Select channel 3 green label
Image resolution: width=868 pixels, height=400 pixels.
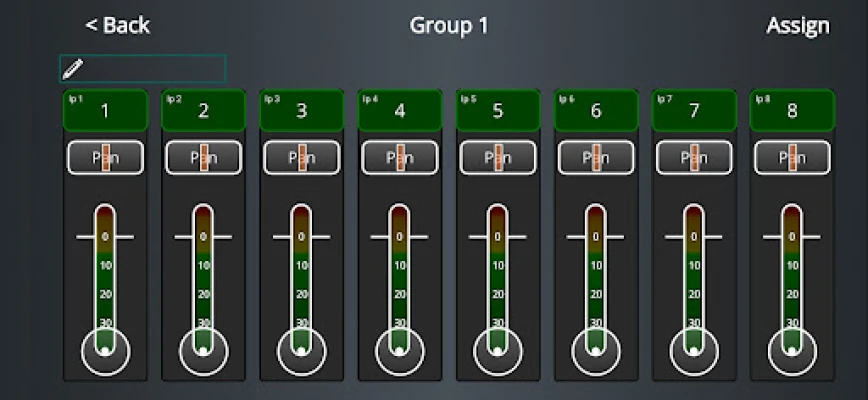coord(301,110)
